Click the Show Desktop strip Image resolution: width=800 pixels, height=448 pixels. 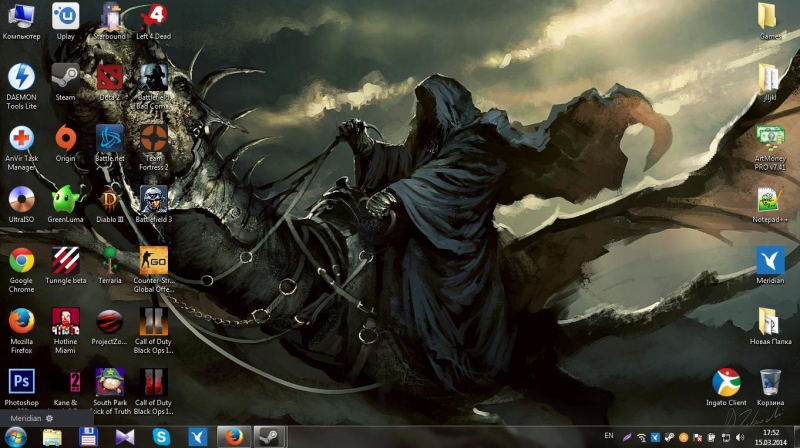coord(796,437)
